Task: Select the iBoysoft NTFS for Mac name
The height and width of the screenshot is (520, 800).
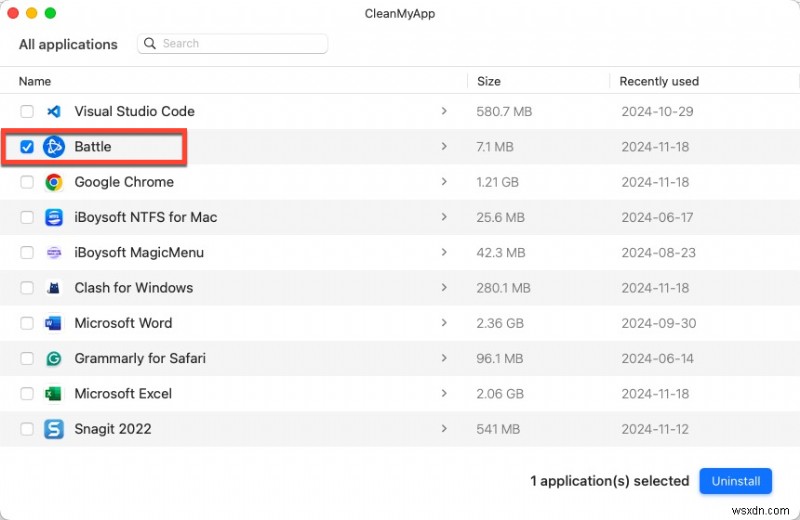Action: coord(146,217)
